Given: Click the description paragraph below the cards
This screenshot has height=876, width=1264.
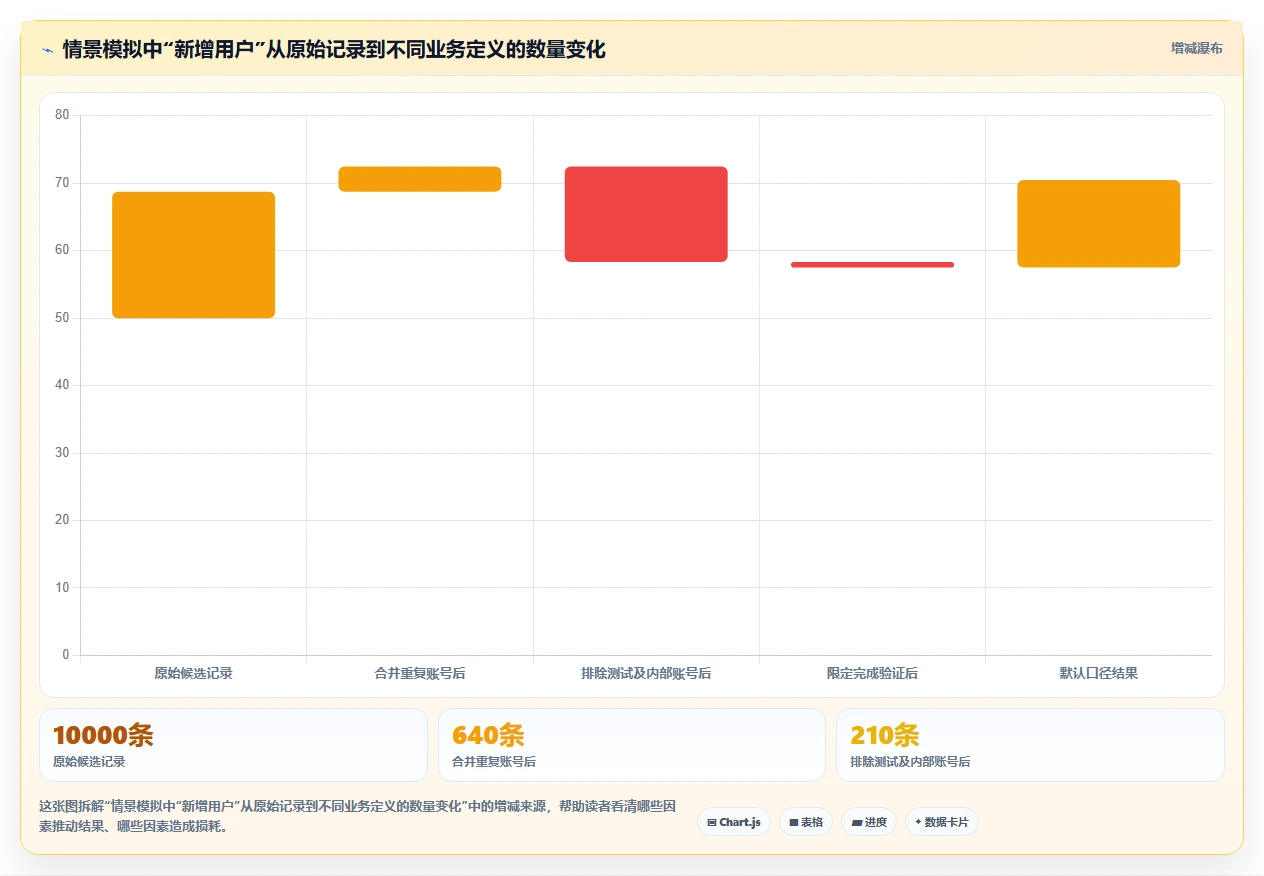Looking at the screenshot, I should pos(359,816).
